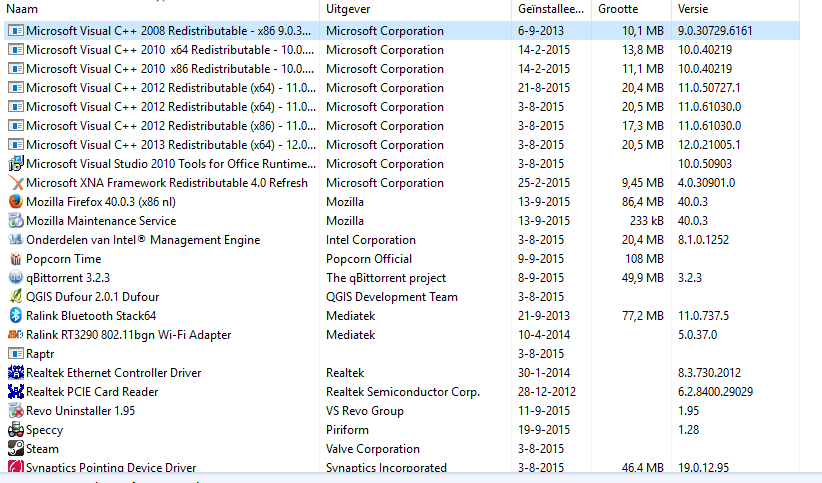
Task: Sort the list by the Naam column
Action: [x=22, y=9]
